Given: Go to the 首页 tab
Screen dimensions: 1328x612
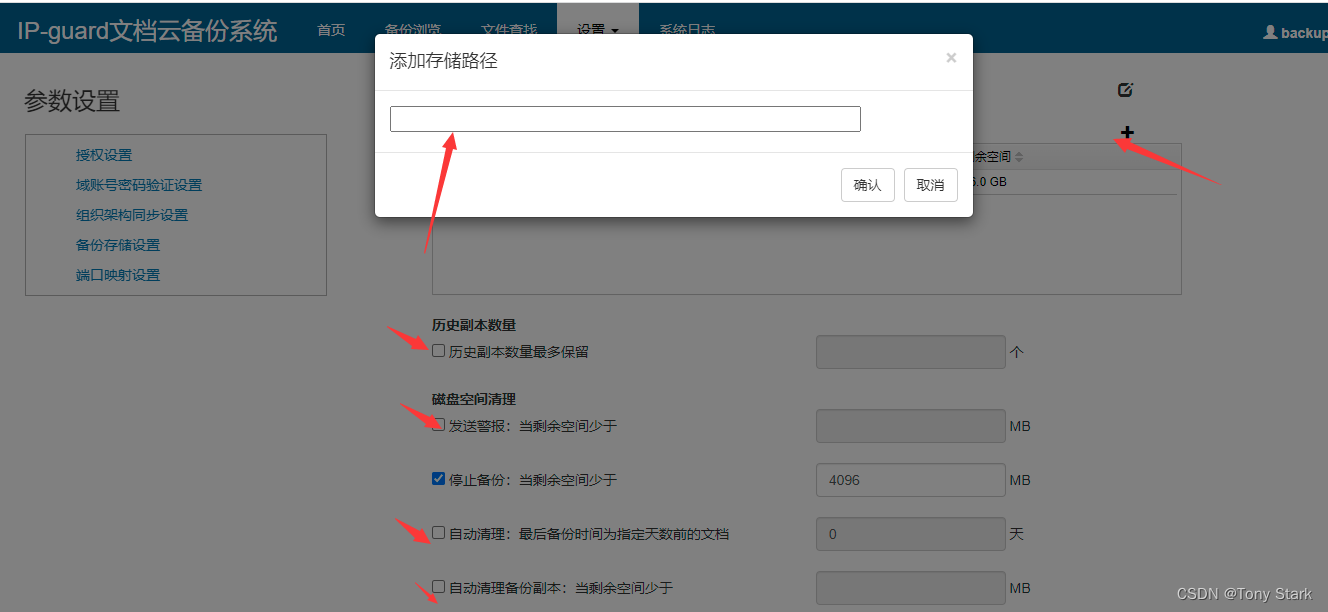Looking at the screenshot, I should tap(331, 30).
